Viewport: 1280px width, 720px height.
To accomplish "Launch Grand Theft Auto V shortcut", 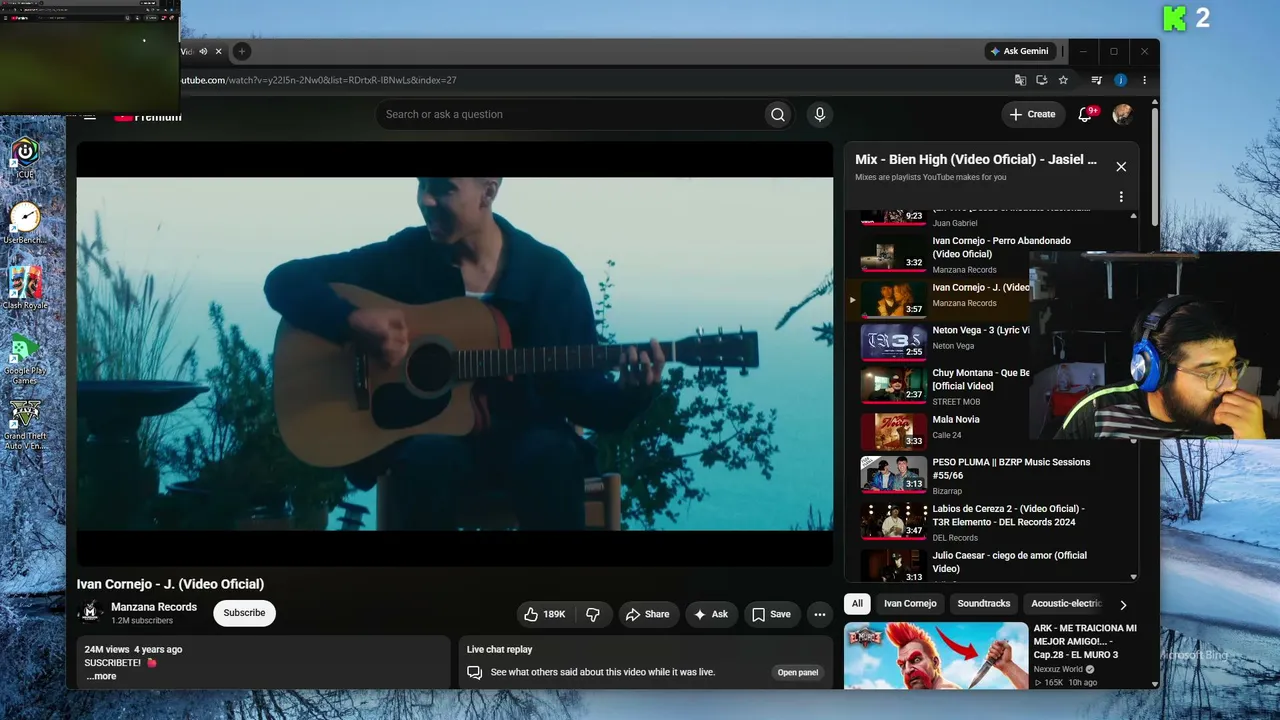I will 25,424.
